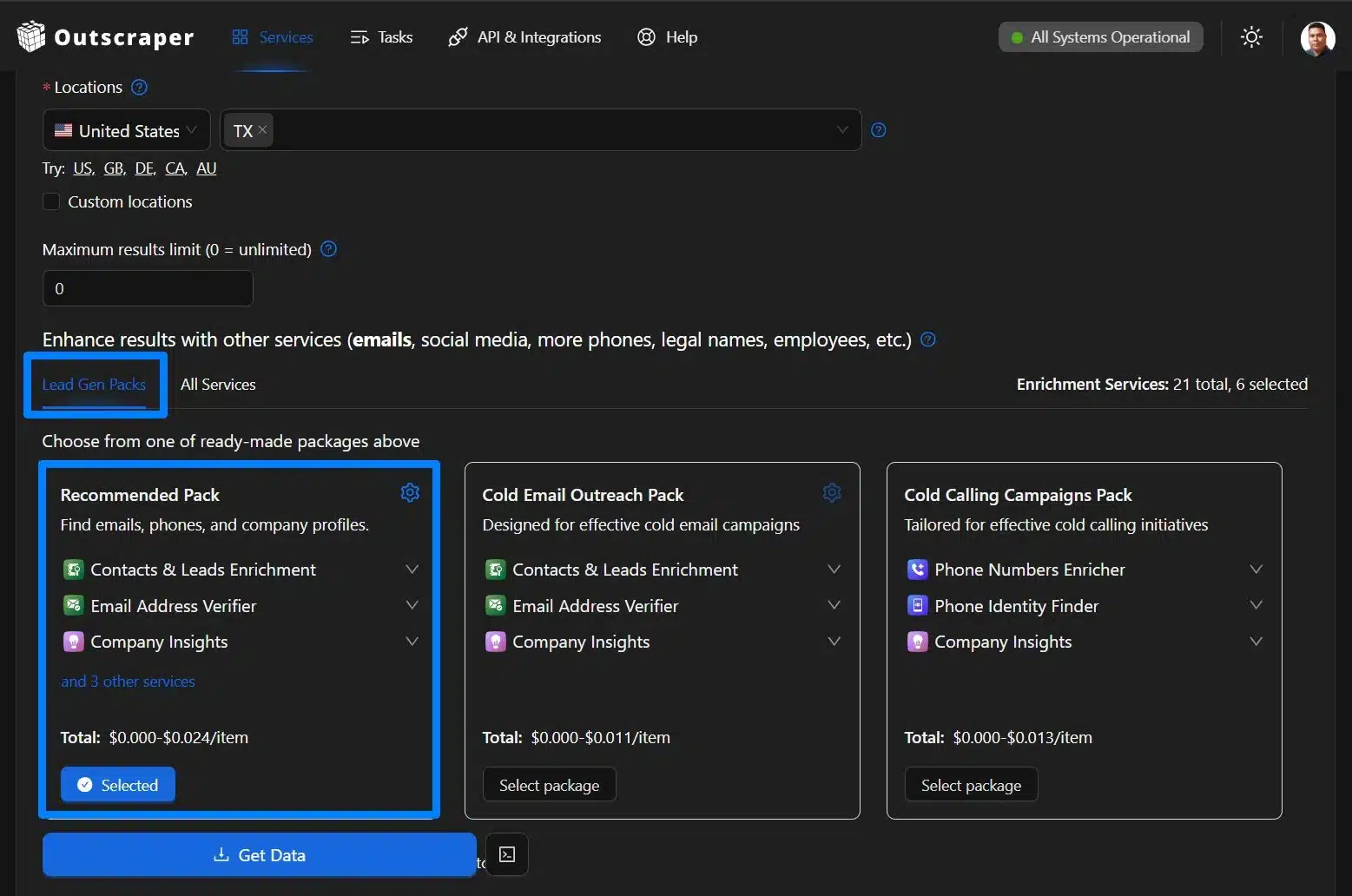Open the United States country dropdown
This screenshot has height=896, width=1352.
[x=127, y=130]
